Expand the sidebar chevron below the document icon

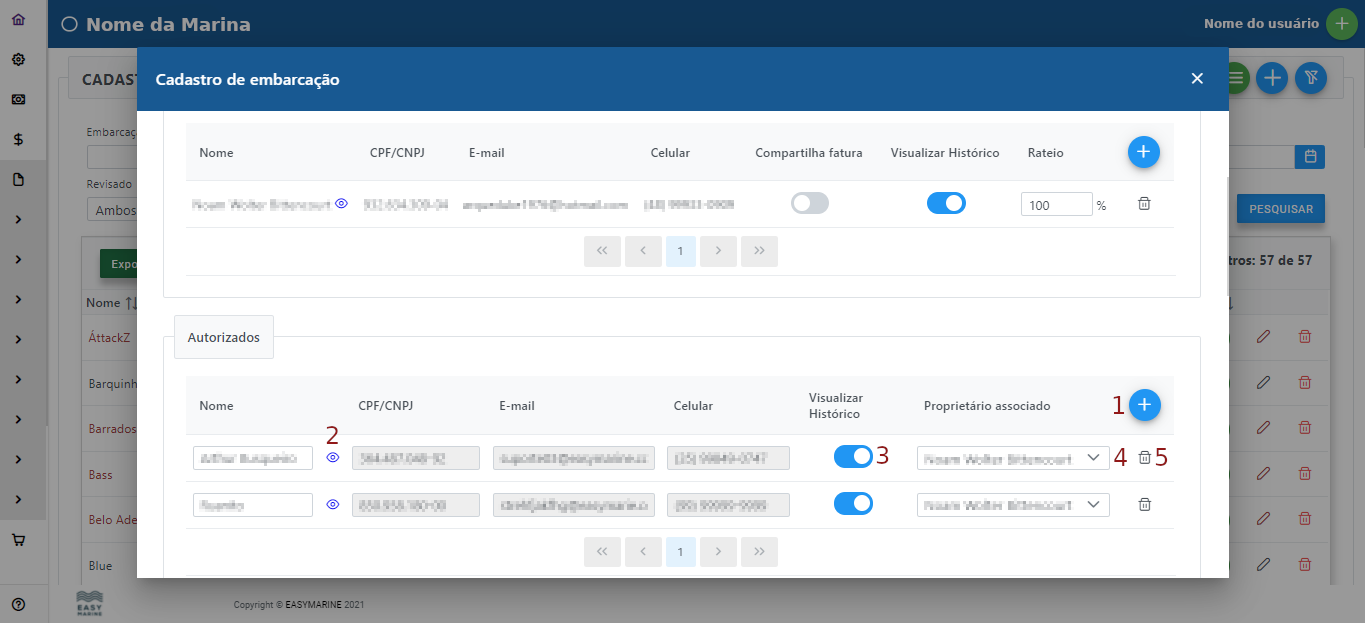pyautogui.click(x=18, y=219)
